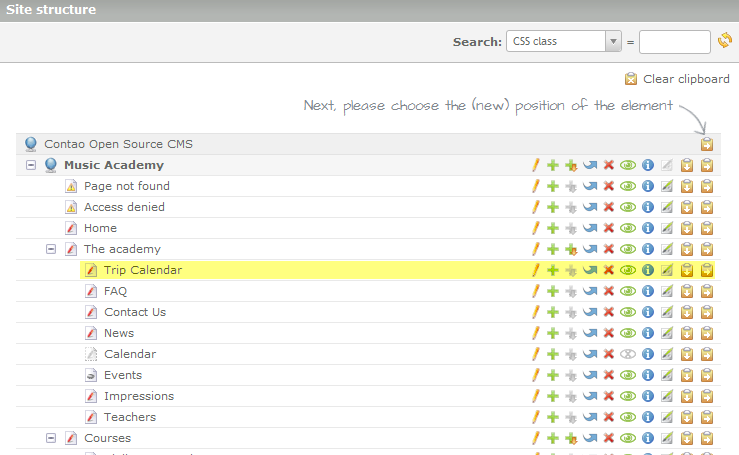This screenshot has height=455, width=739.
Task: Show info details for News page
Action: coord(647,333)
